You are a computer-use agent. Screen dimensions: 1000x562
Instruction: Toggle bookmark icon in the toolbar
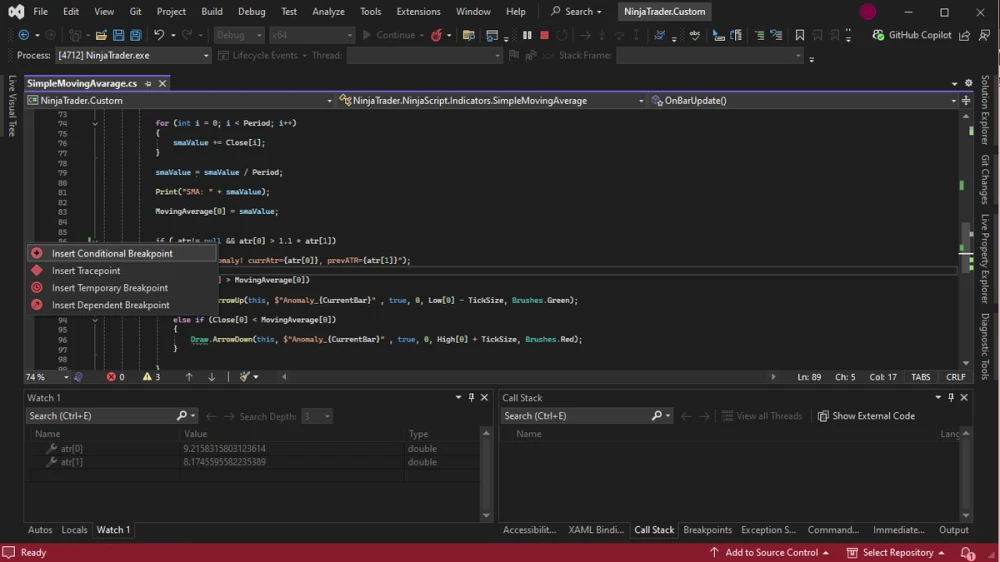point(800,35)
